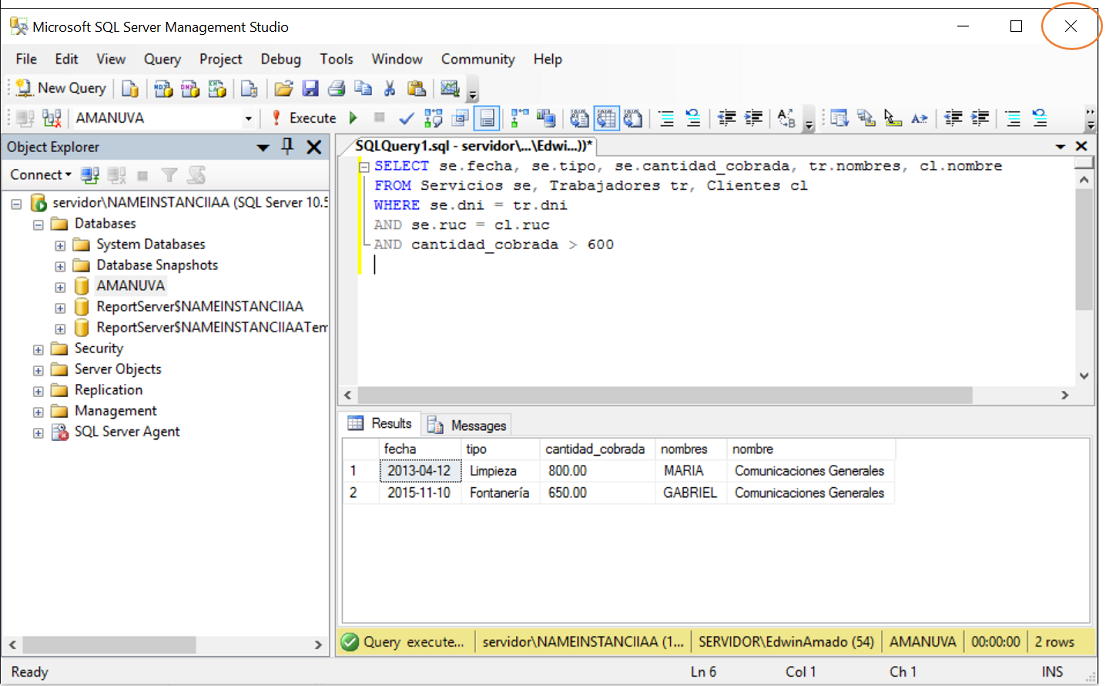Toggle results pane visibility
This screenshot has width=1106, height=686.
486,118
